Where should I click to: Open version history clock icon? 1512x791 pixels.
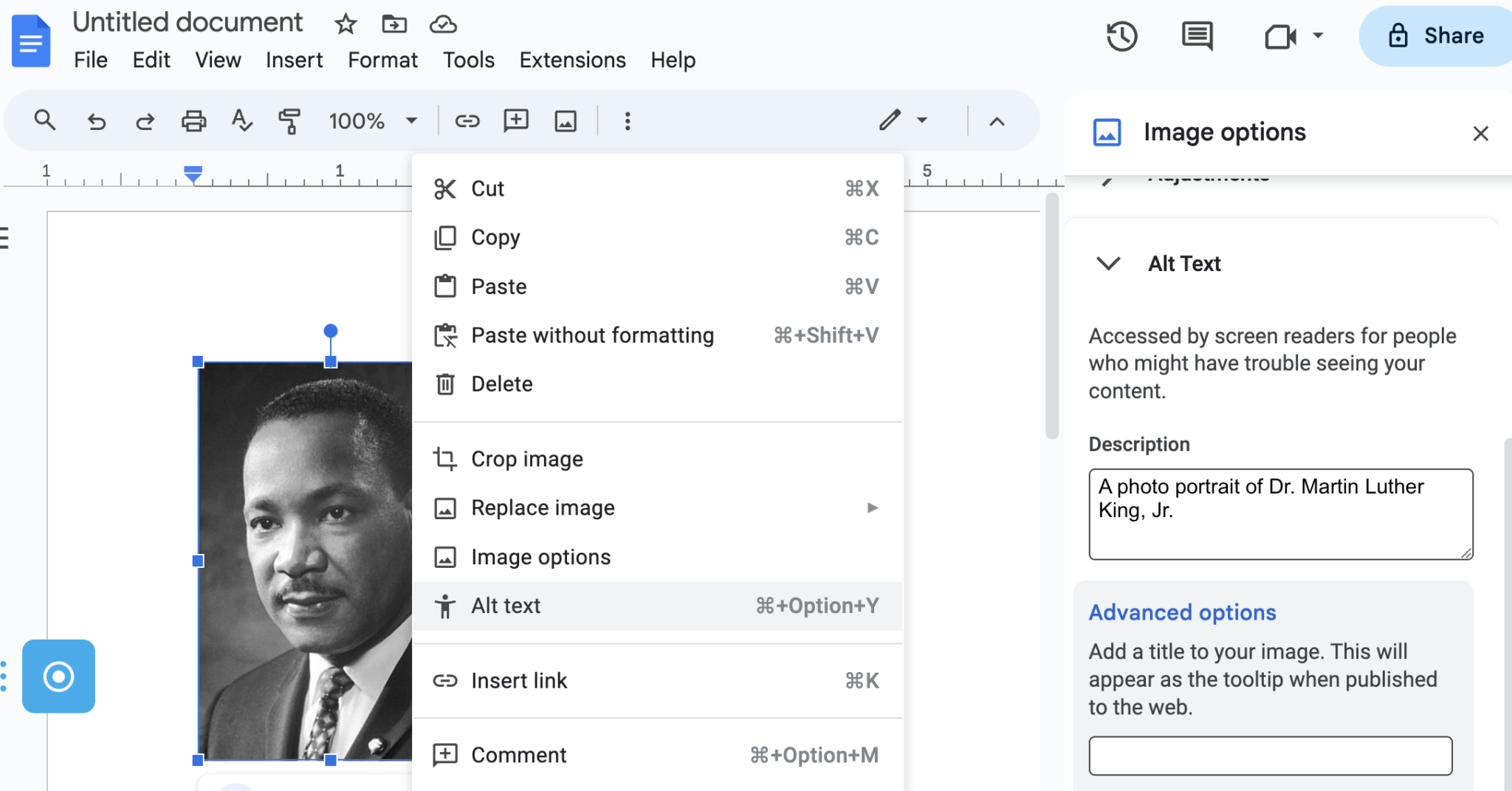pos(1121,36)
